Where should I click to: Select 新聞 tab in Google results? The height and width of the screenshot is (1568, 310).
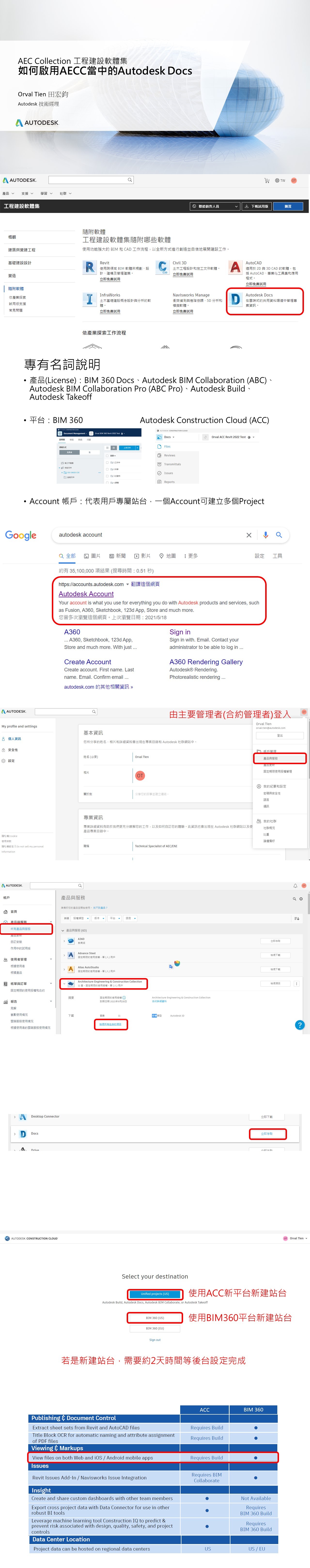117,556
